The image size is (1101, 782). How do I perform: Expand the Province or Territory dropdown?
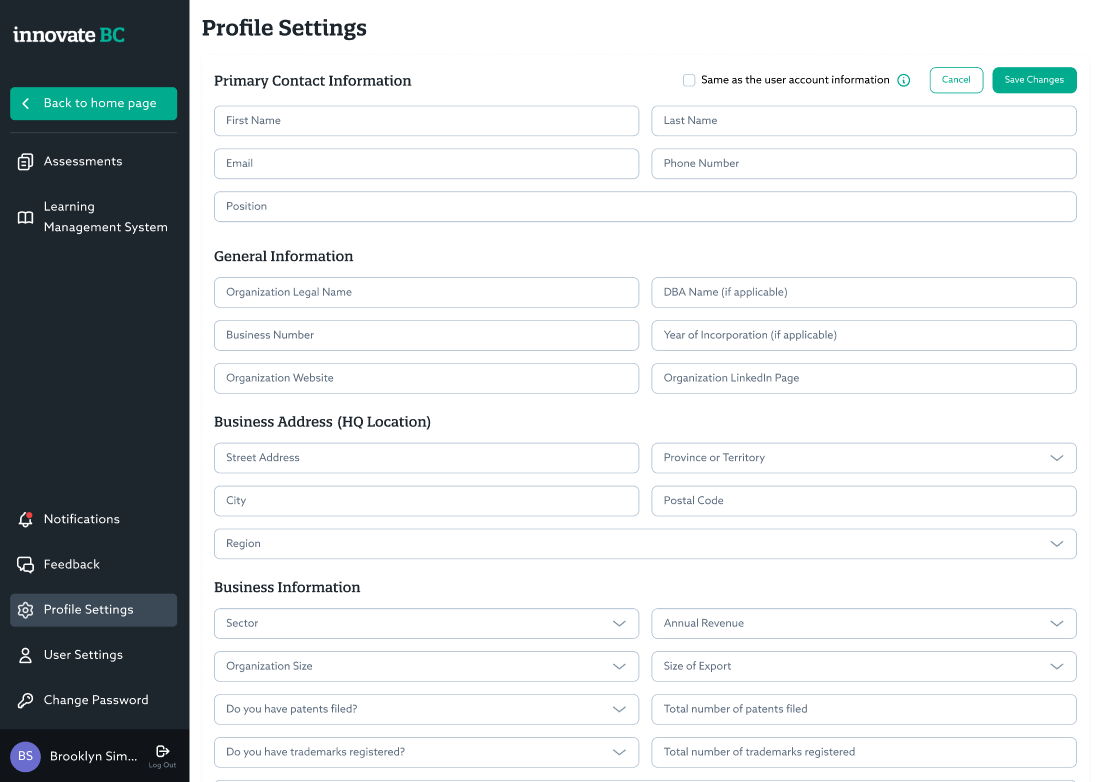(x=864, y=458)
